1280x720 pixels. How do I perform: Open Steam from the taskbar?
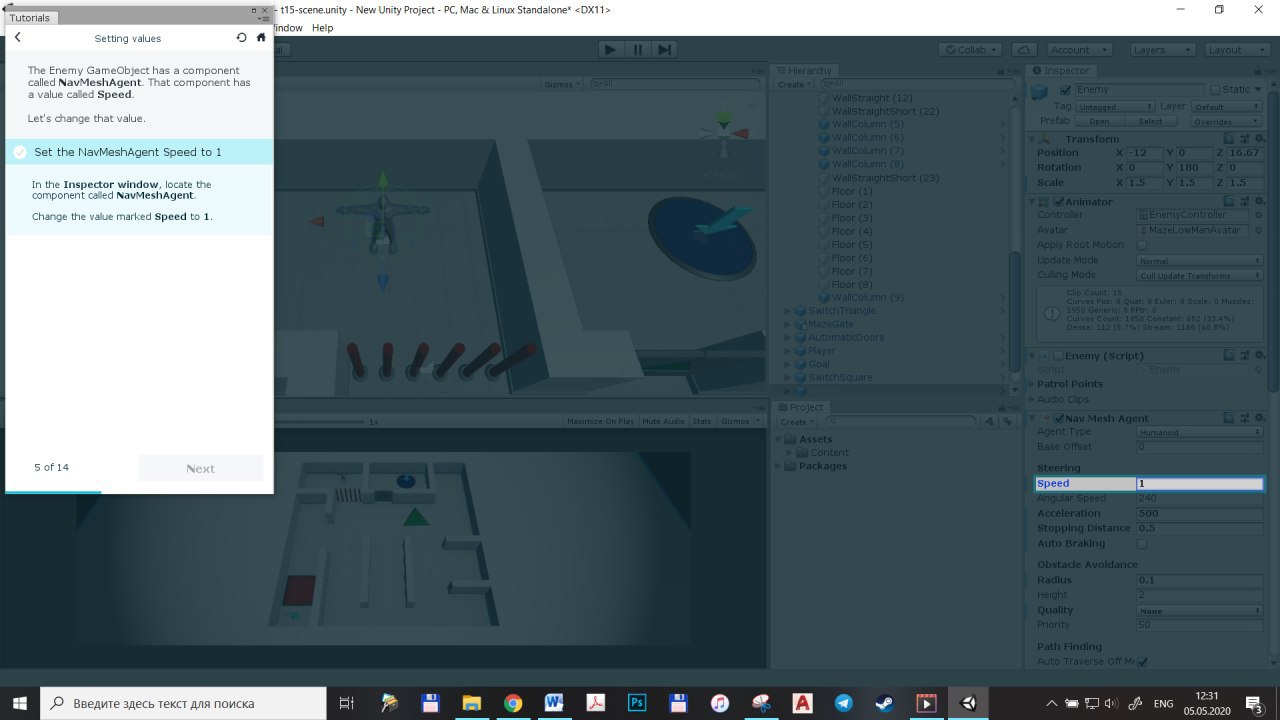pyautogui.click(x=884, y=703)
